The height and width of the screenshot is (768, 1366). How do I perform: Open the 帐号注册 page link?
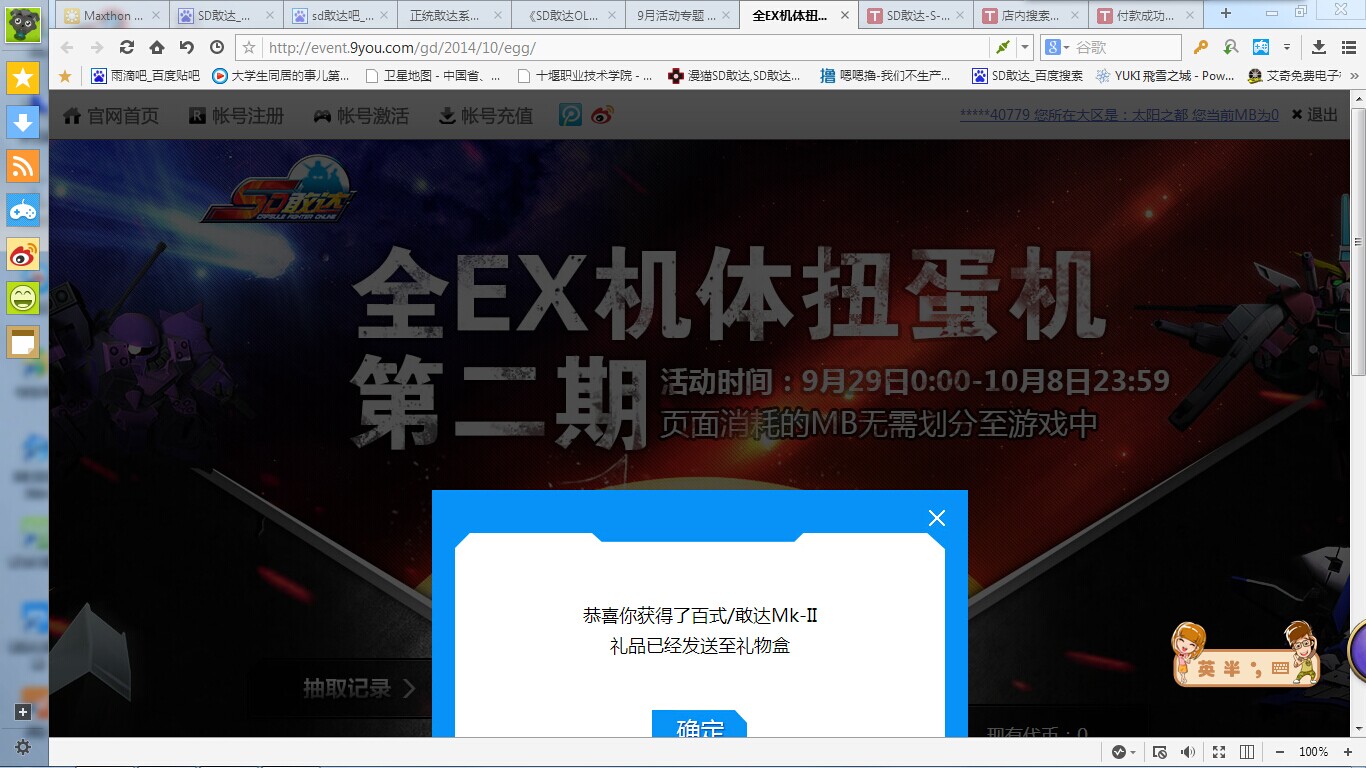[237, 116]
